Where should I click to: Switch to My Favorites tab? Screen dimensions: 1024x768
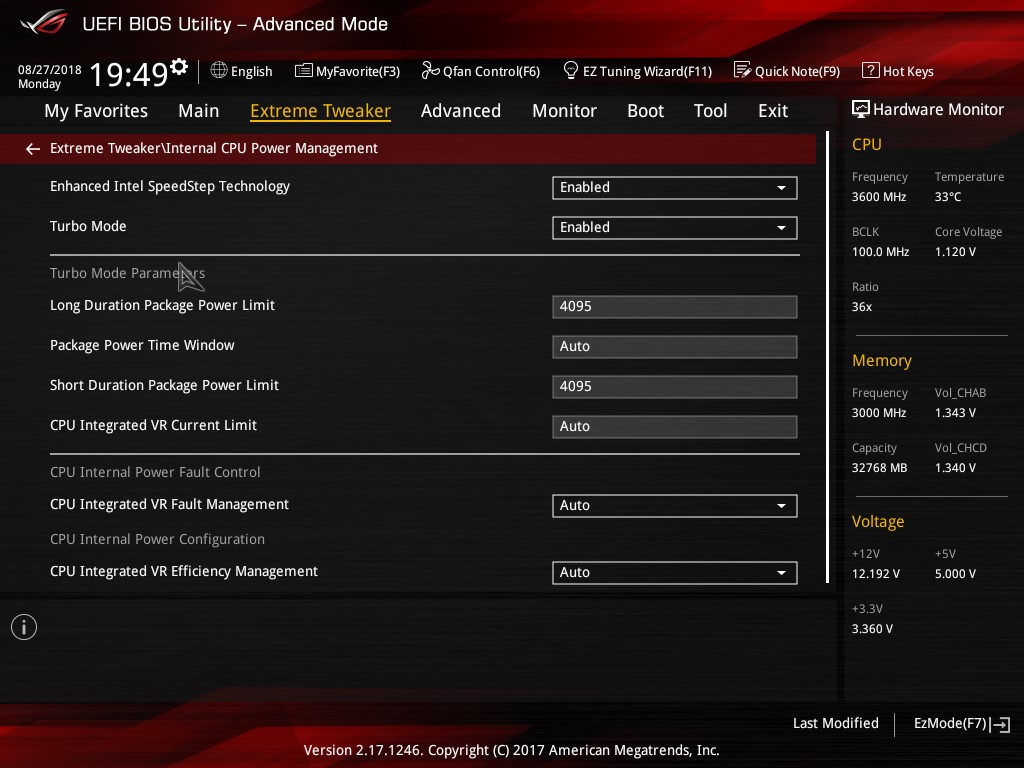pyautogui.click(x=96, y=111)
